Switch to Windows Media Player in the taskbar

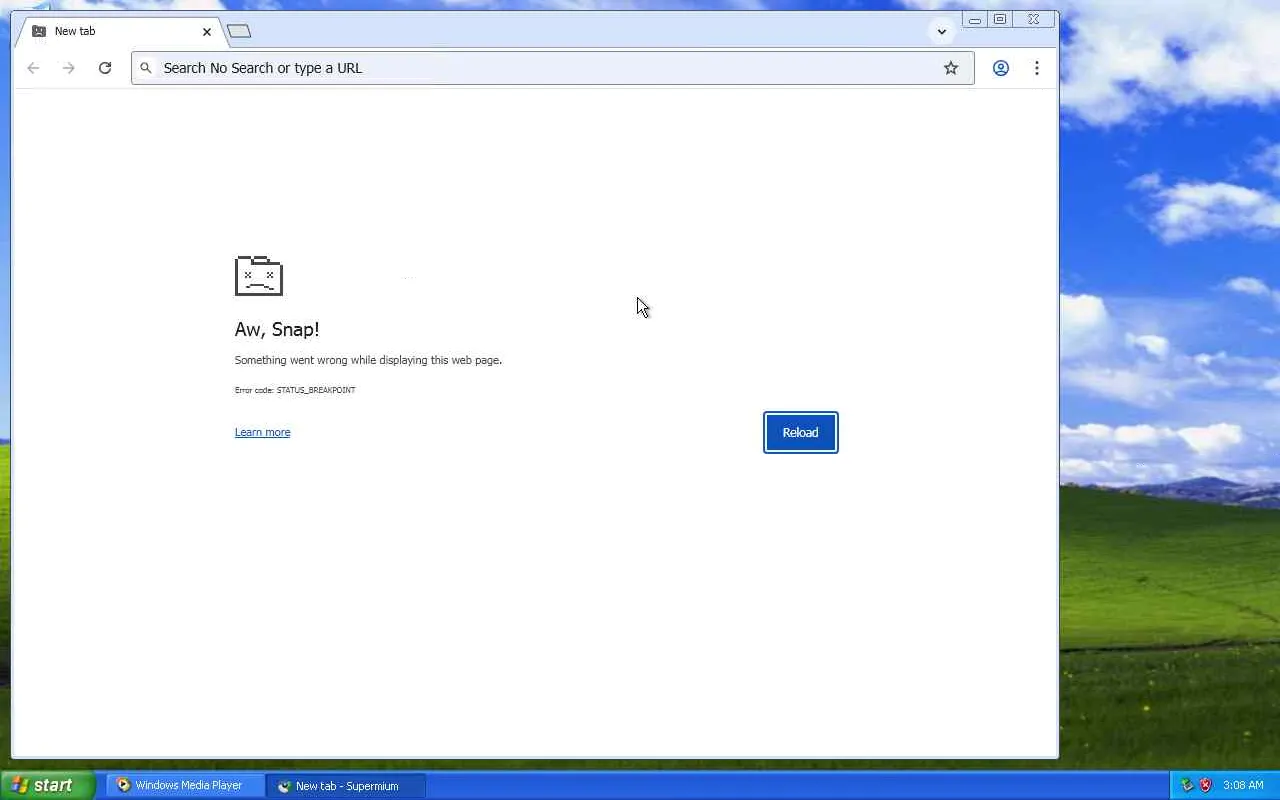(186, 786)
